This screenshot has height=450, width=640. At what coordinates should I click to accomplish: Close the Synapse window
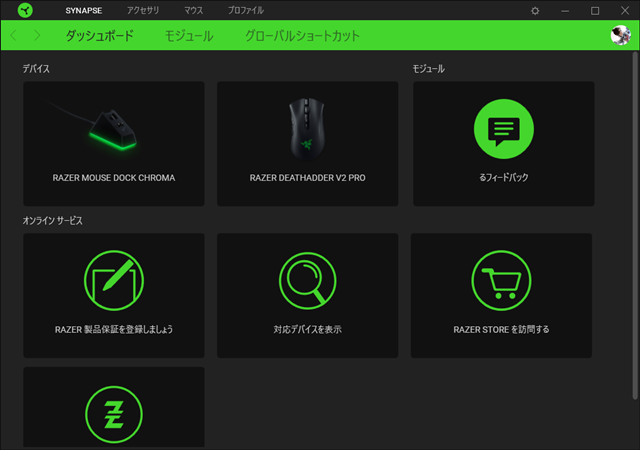(x=625, y=11)
